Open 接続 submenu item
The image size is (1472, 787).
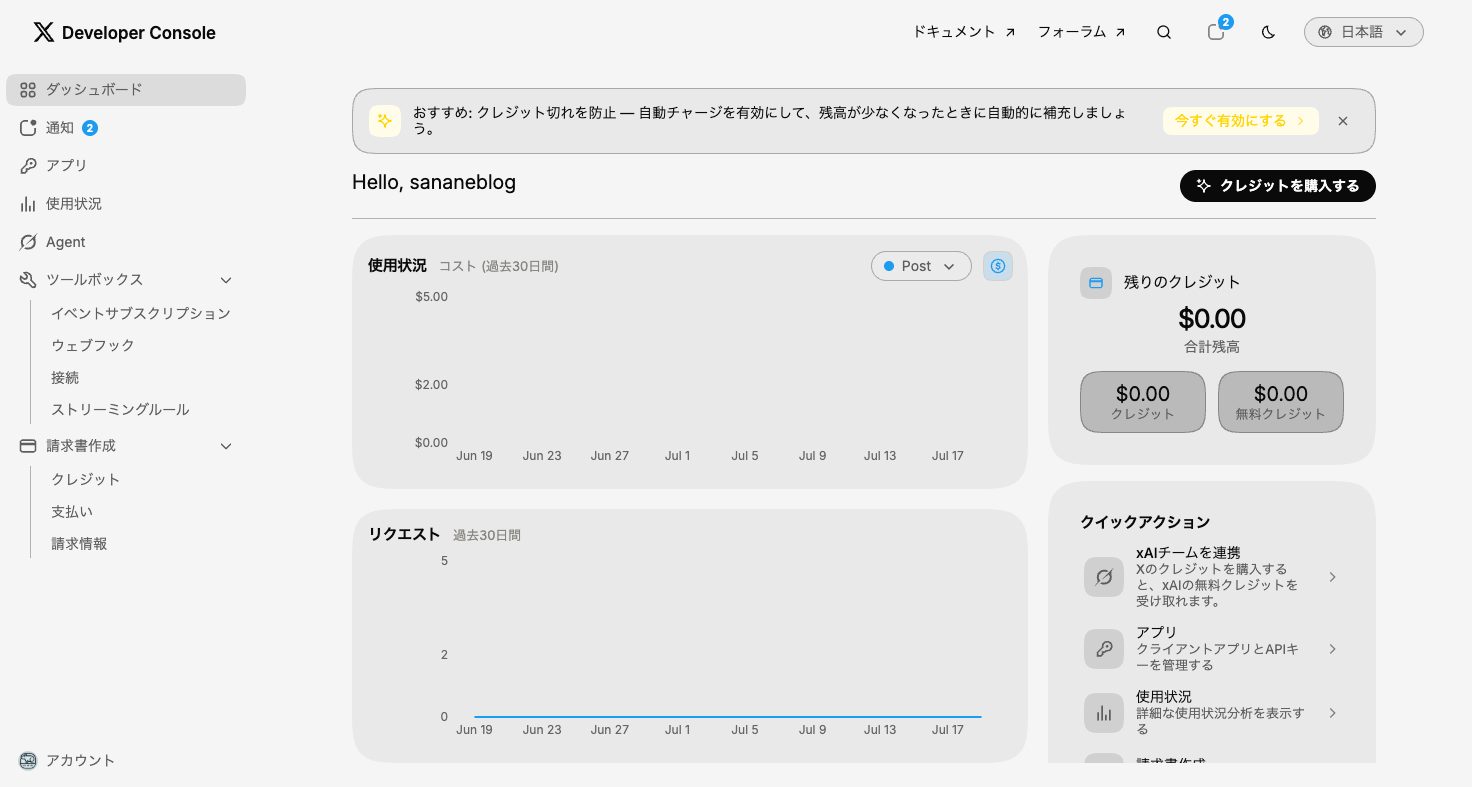coord(65,378)
